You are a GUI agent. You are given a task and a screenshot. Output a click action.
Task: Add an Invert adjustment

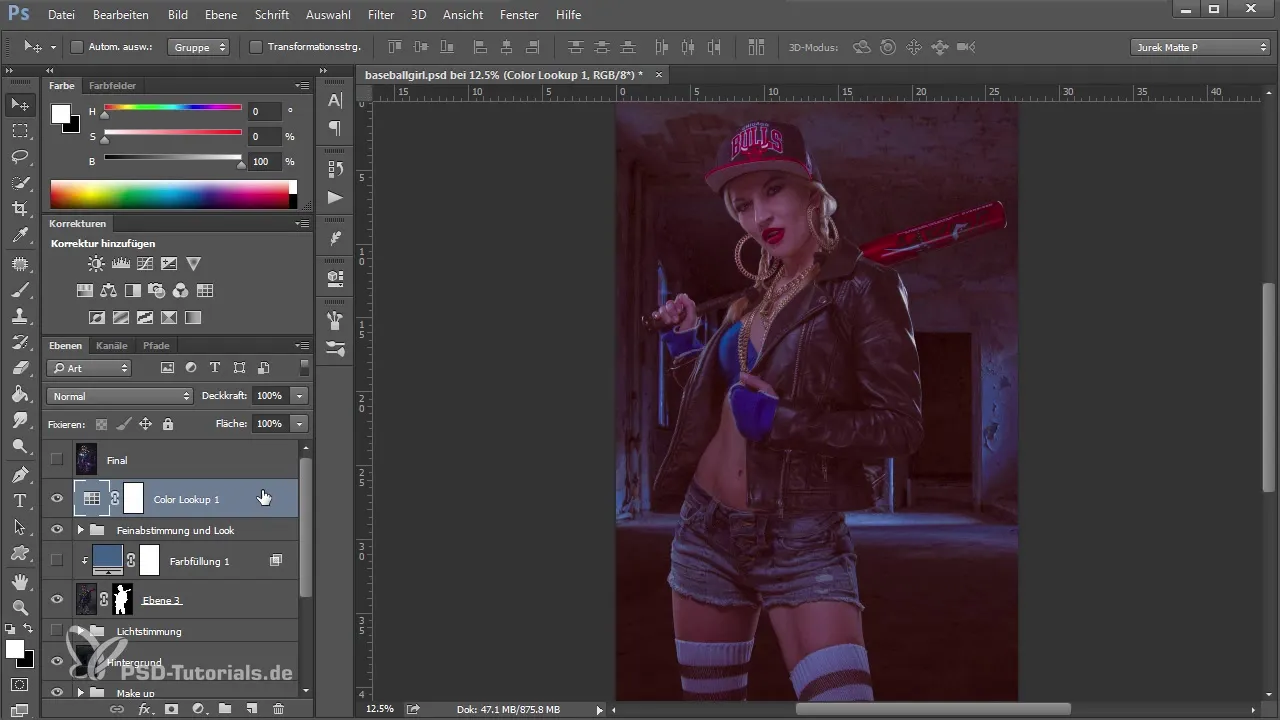click(97, 318)
